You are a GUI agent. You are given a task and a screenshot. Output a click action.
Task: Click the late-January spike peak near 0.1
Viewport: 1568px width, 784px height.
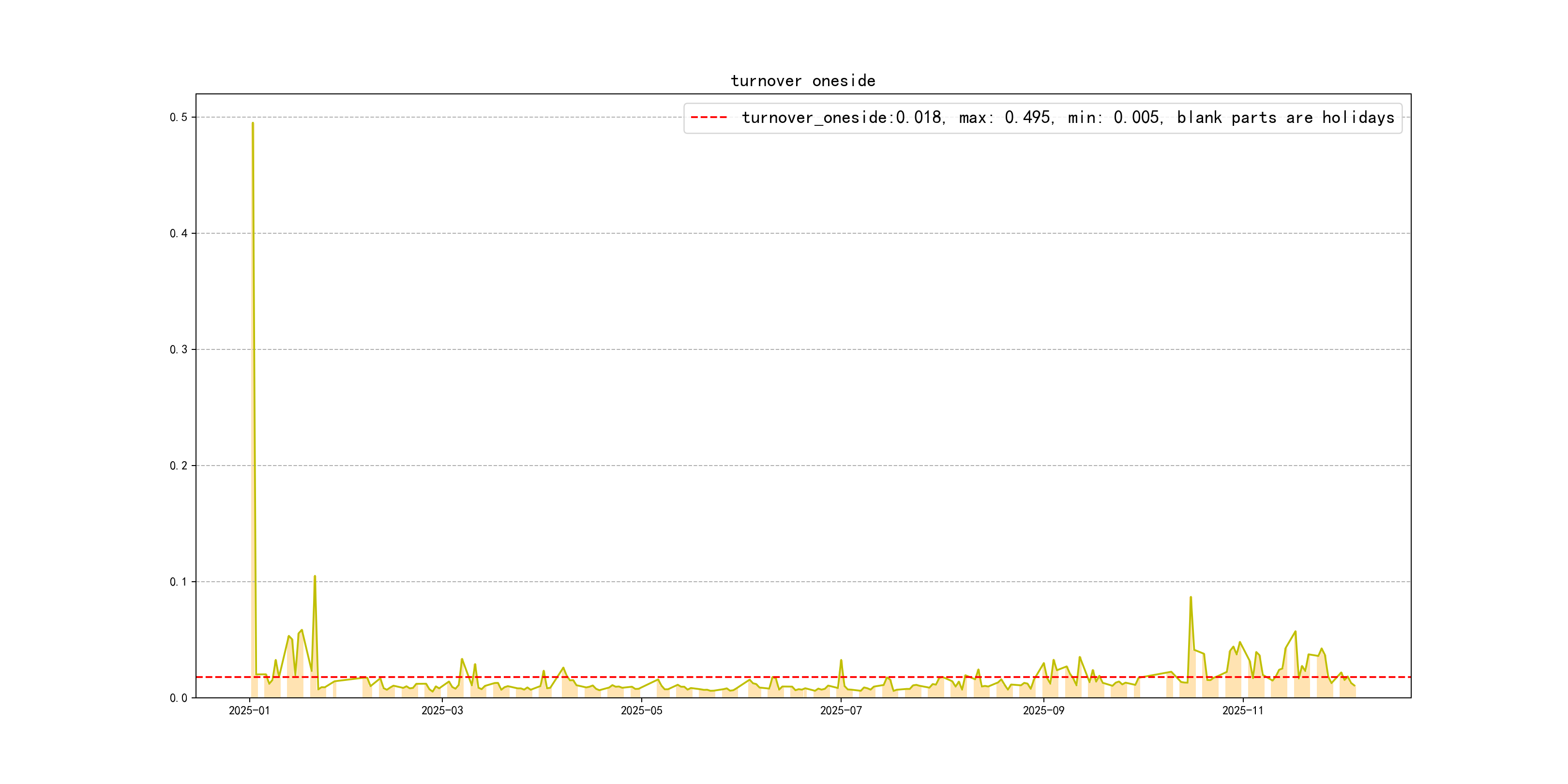(x=315, y=576)
